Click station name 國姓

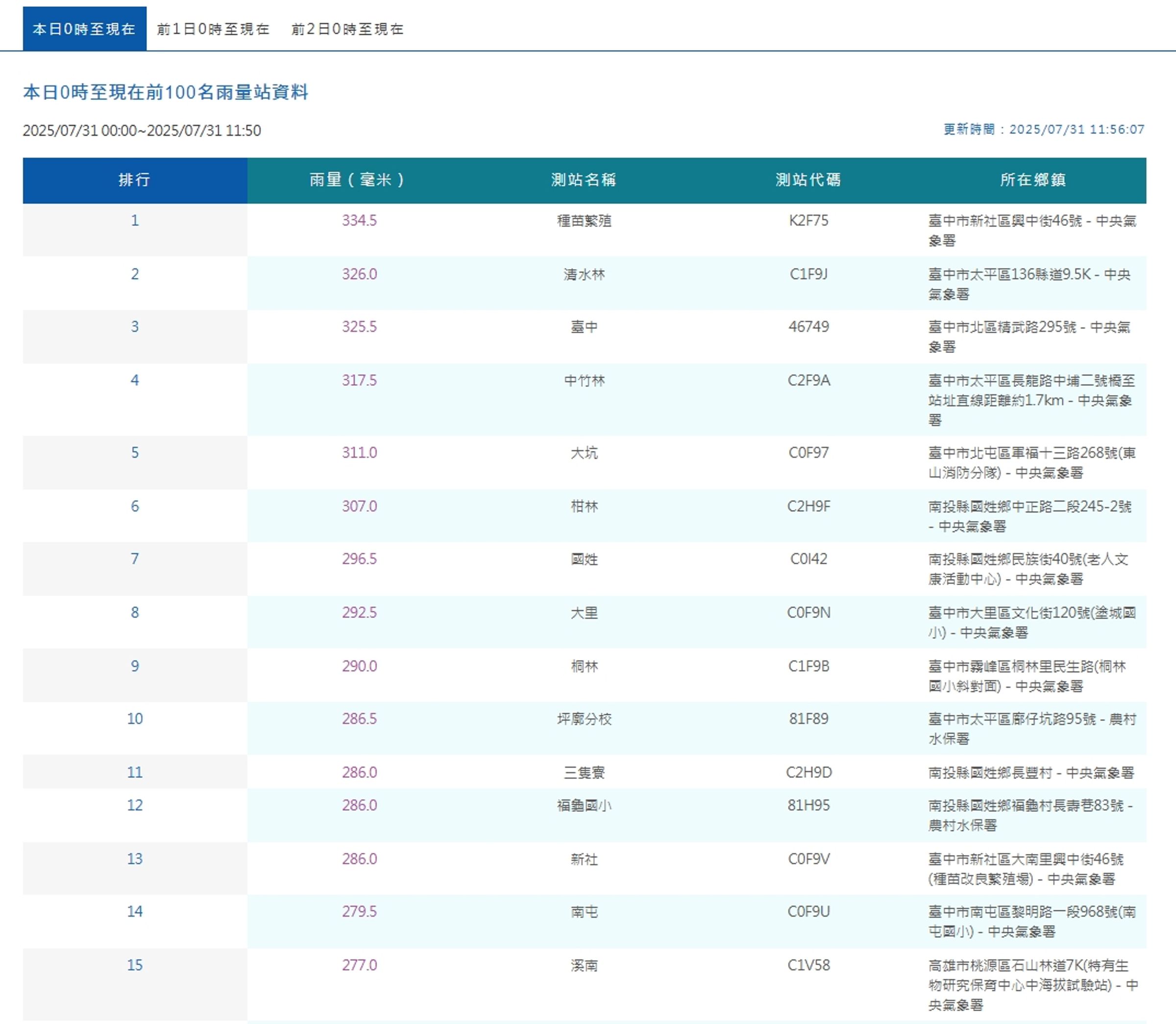(x=584, y=559)
